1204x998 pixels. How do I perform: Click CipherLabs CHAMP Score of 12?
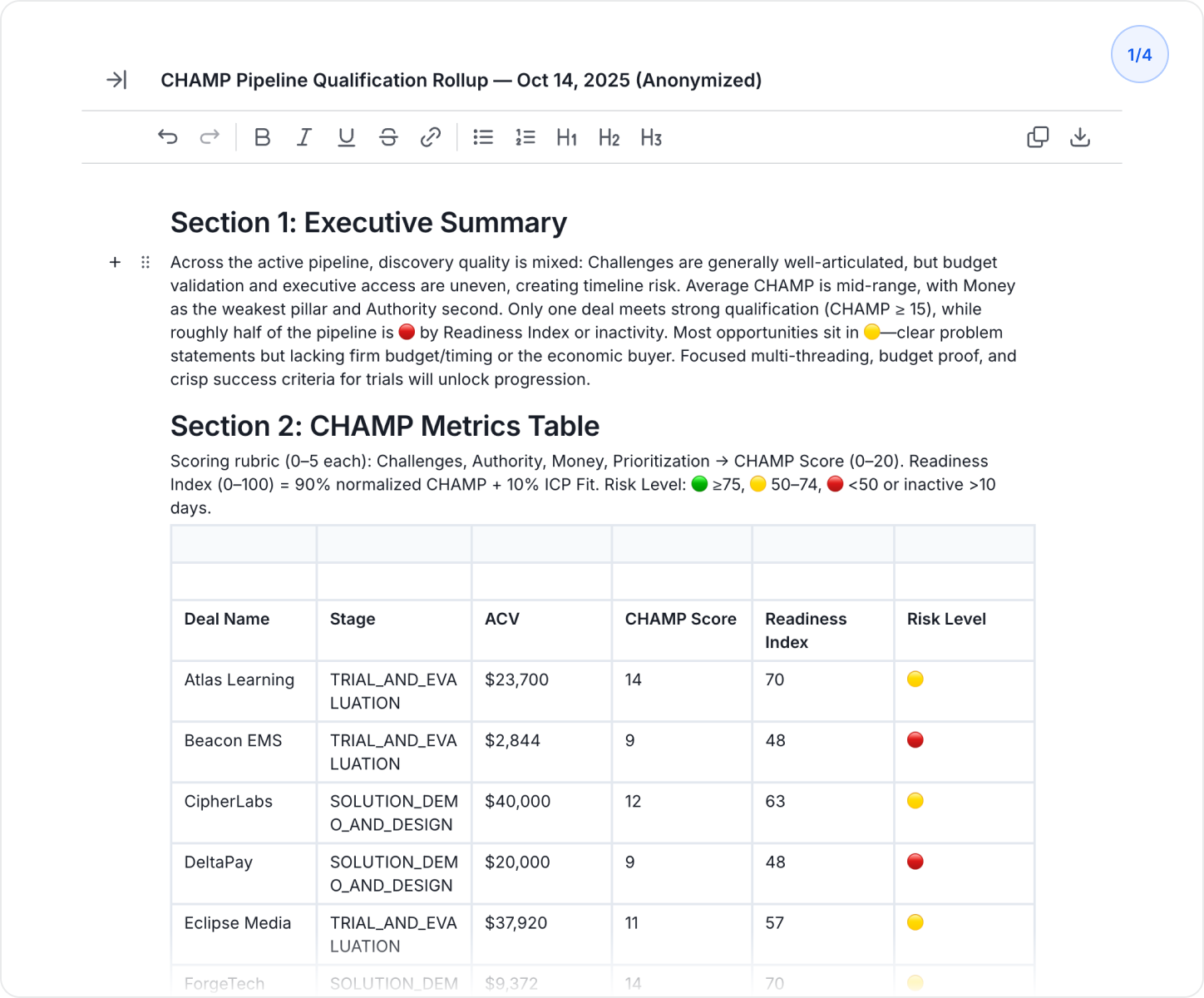(x=682, y=813)
